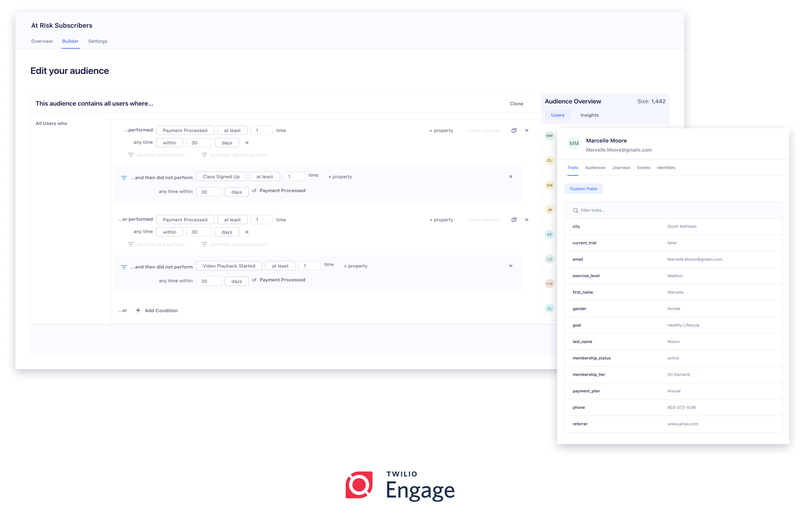Add "and then did not perform" under "or performed" condition

point(234,244)
